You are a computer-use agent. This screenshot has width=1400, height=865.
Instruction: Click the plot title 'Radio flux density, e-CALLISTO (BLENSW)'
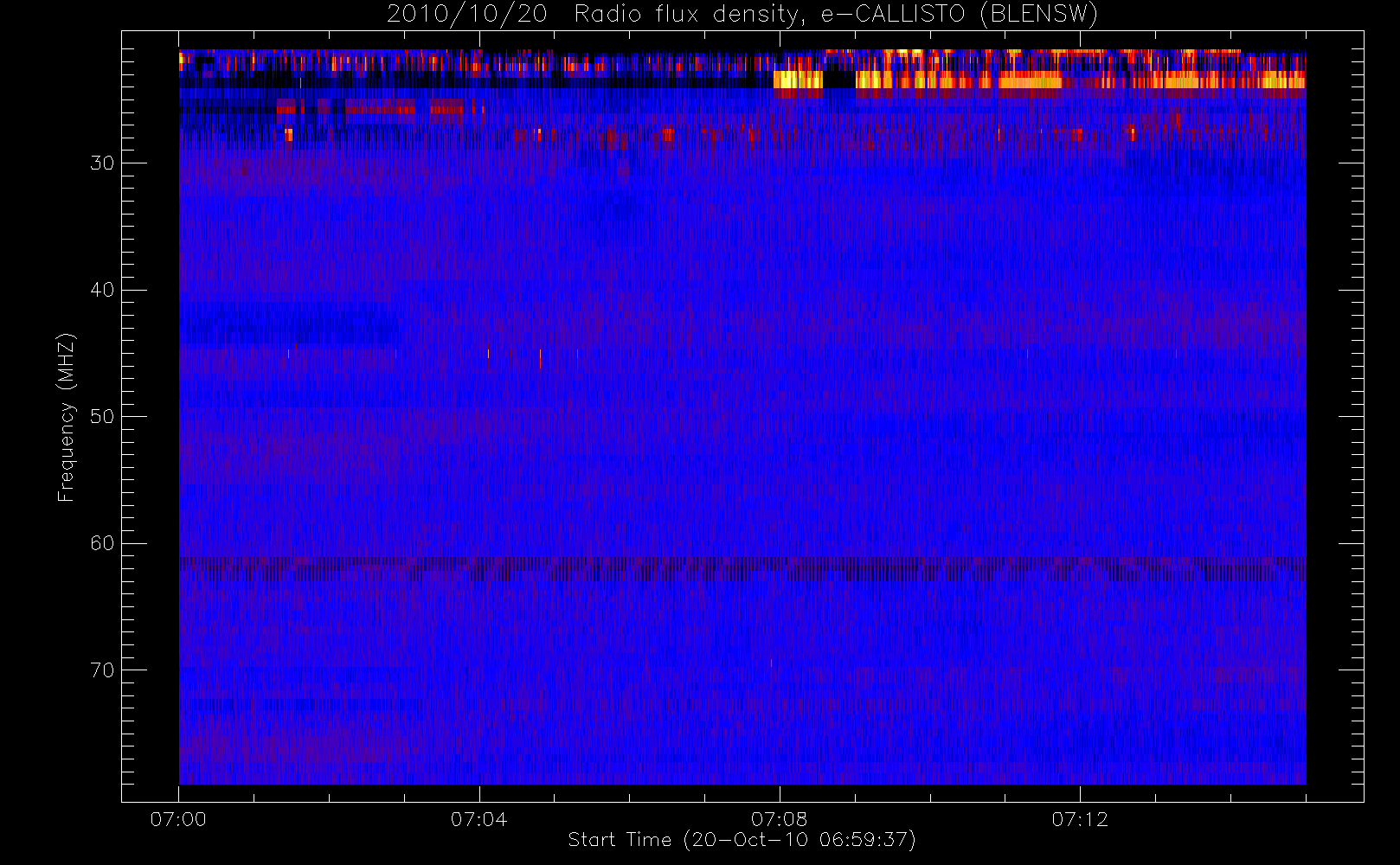[836, 15]
